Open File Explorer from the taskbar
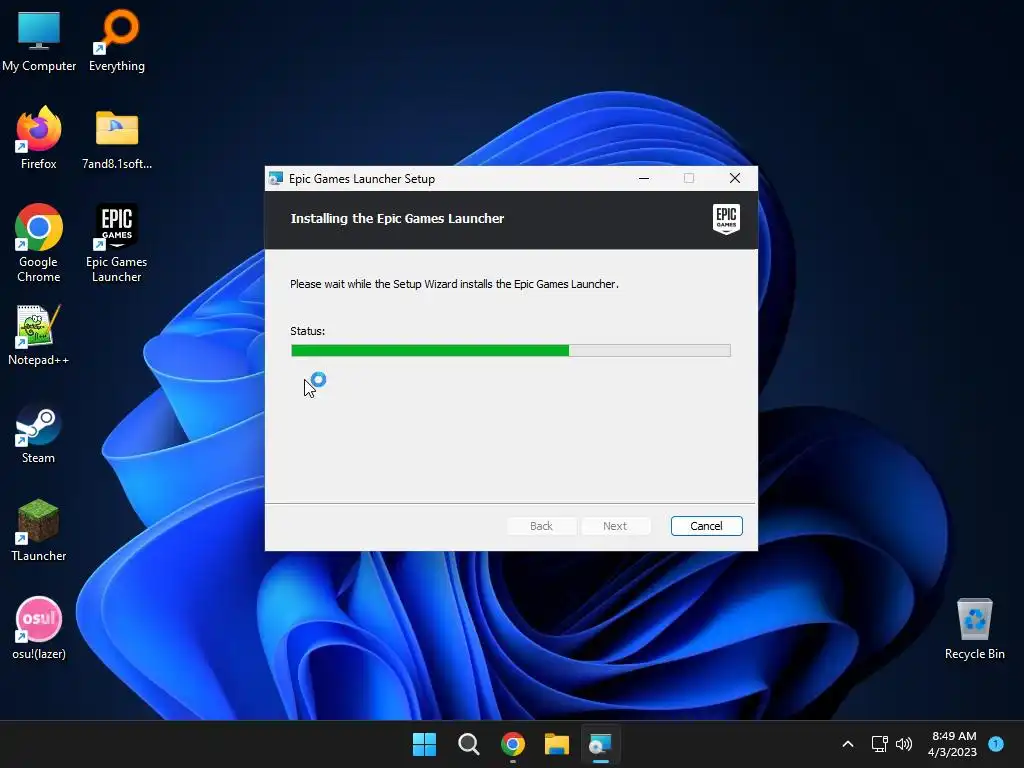Screen dimensions: 1024x768 tap(557, 744)
